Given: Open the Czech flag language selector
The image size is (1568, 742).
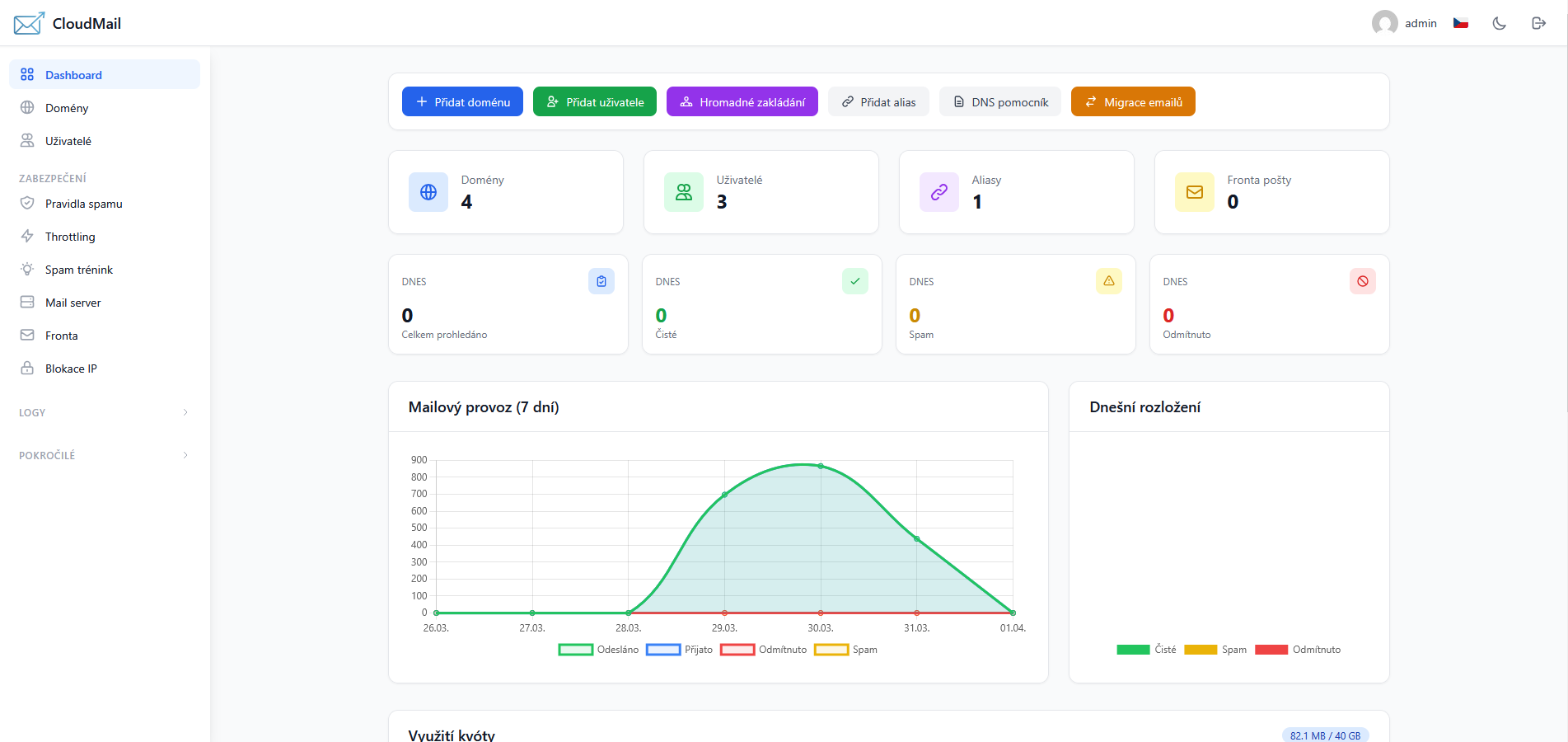Looking at the screenshot, I should pyautogui.click(x=1461, y=23).
